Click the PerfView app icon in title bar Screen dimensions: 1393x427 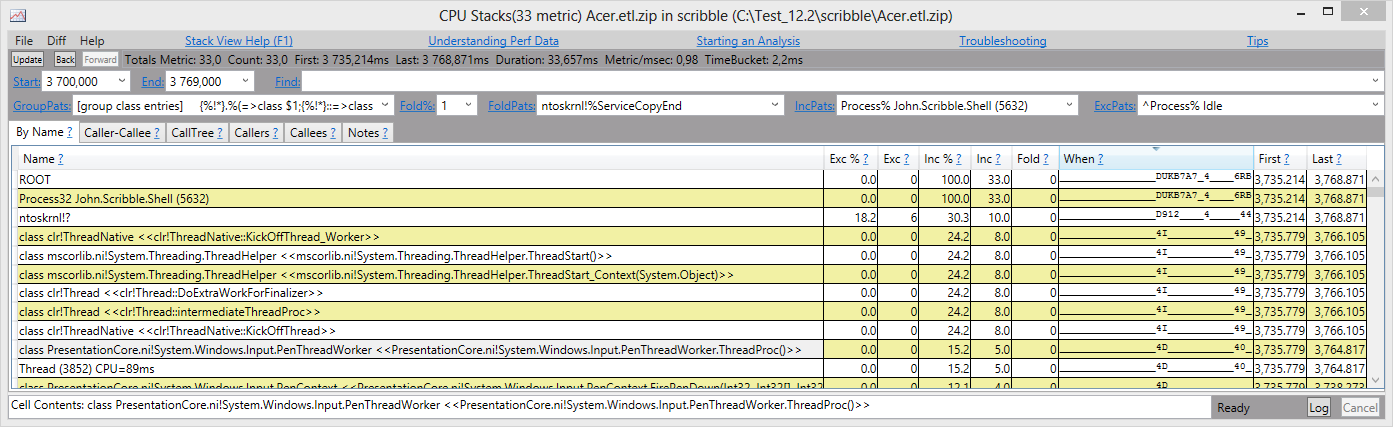(20, 16)
